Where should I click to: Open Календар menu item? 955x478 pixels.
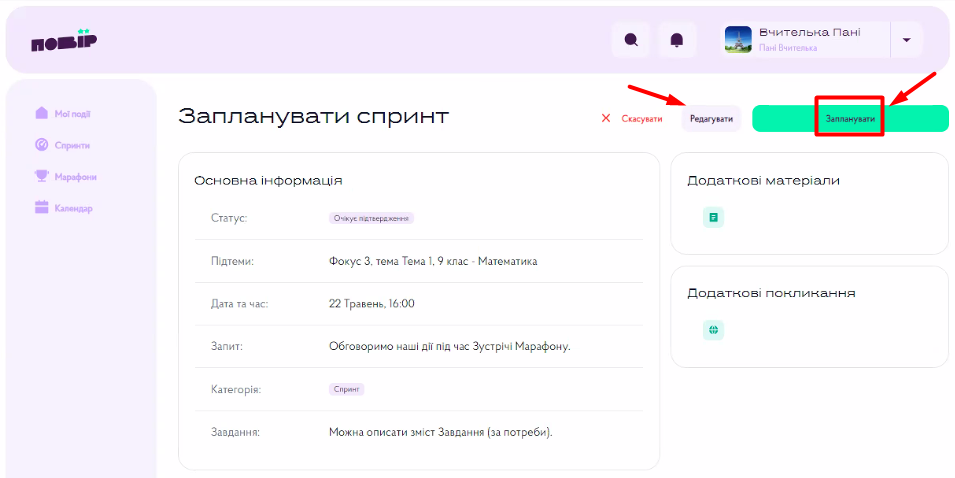point(74,208)
